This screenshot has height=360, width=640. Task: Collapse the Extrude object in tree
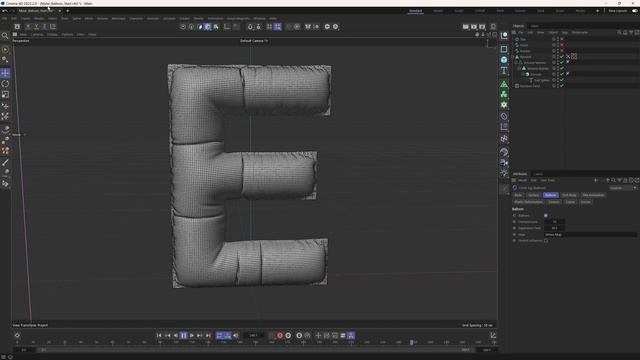523,74
